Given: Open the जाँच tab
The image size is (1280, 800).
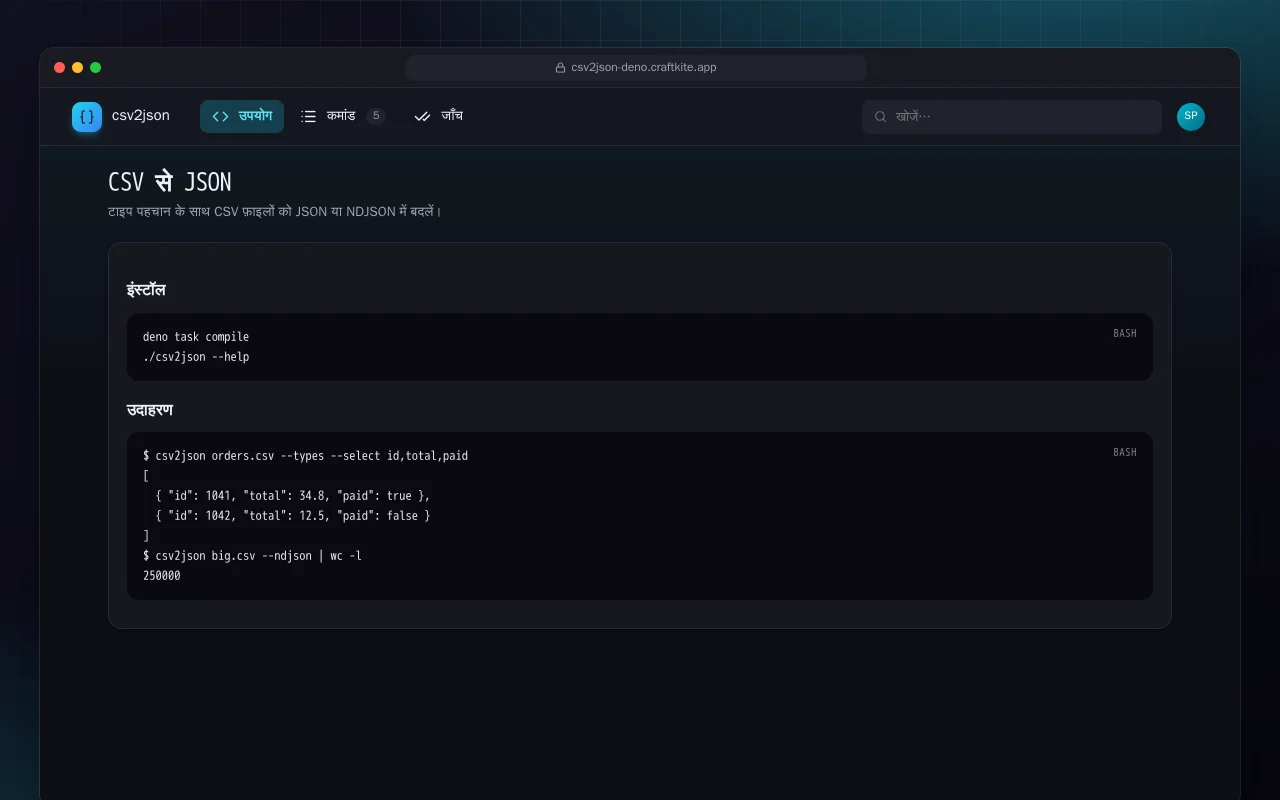Looking at the screenshot, I should click(438, 117).
